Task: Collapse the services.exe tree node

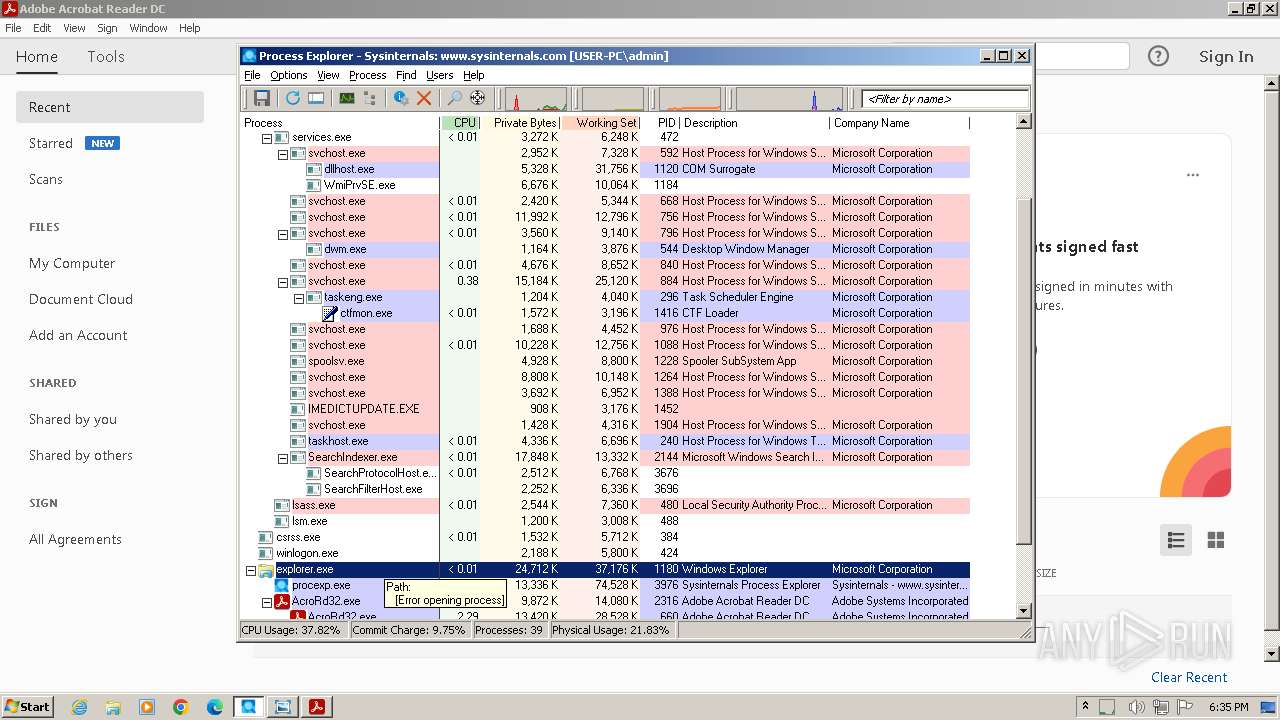Action: [267, 138]
